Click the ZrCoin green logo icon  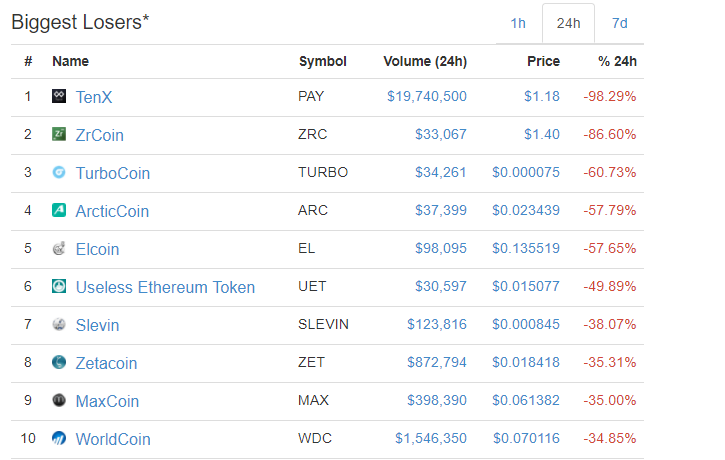(59, 134)
